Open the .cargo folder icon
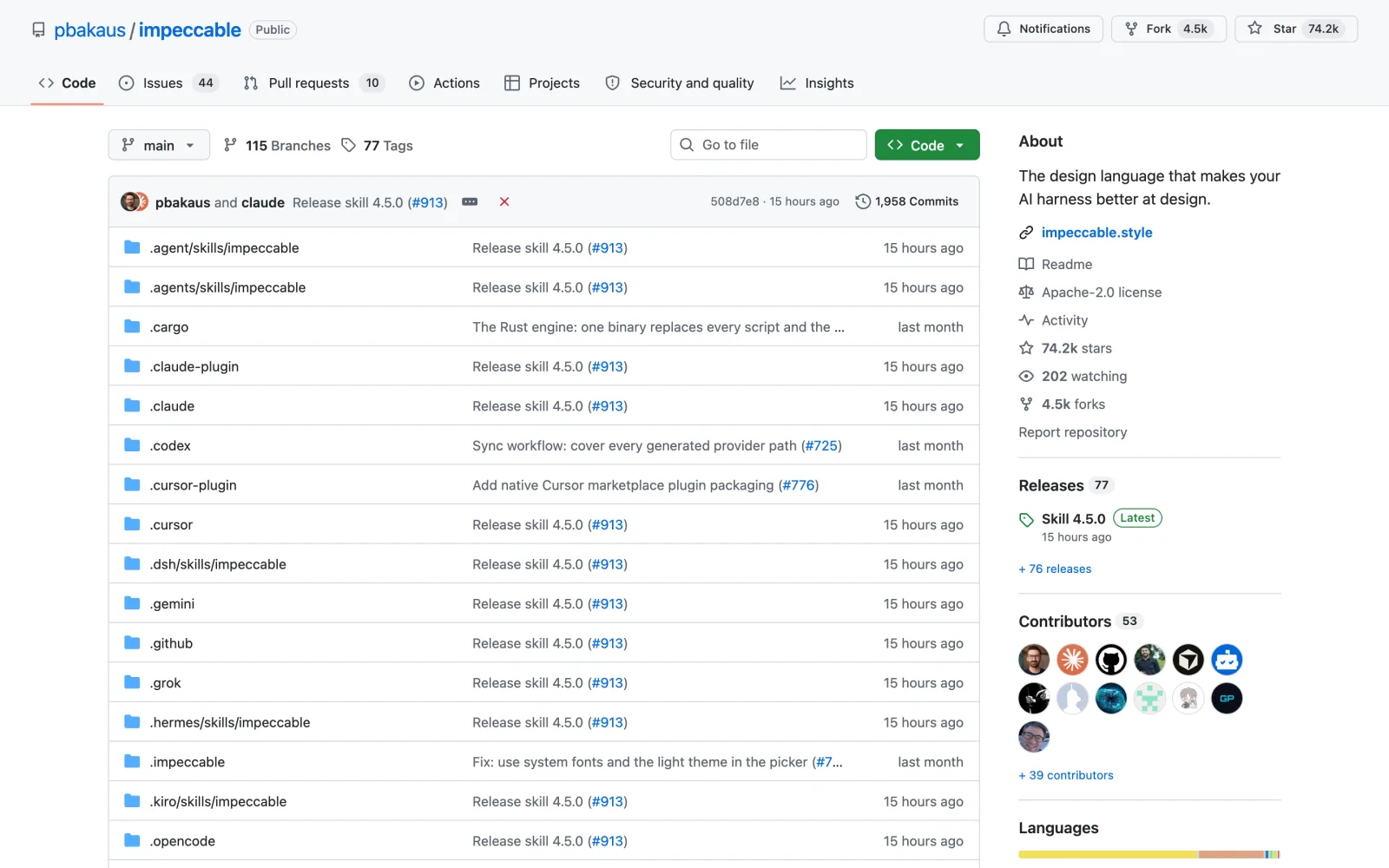 pos(132,326)
